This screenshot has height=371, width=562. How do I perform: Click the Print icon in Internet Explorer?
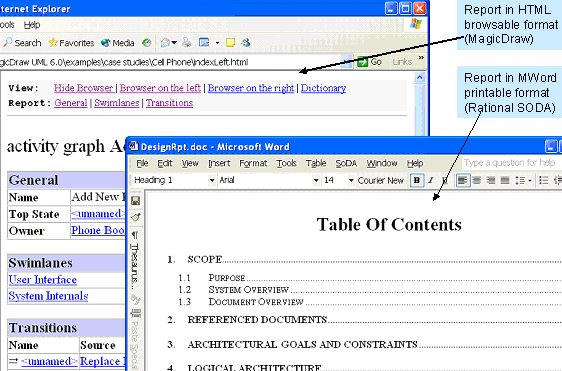186,43
